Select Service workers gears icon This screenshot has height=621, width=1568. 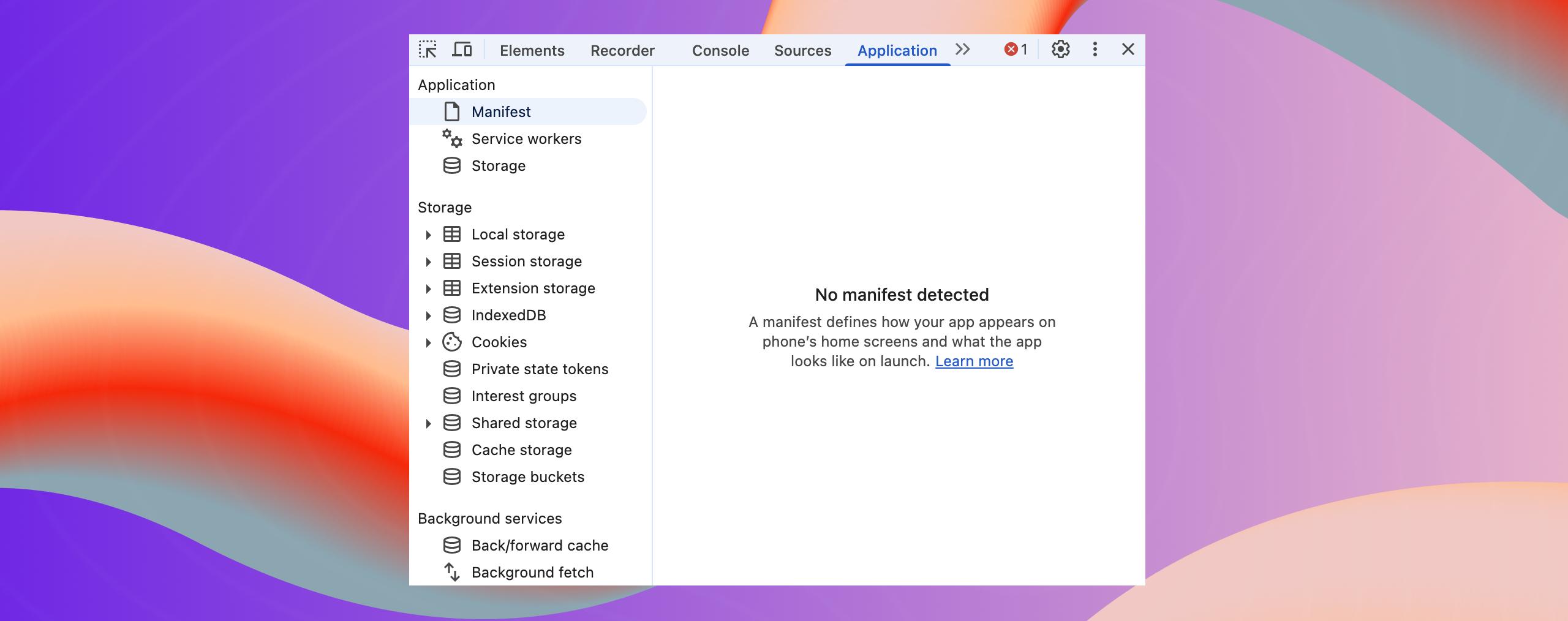pos(452,139)
